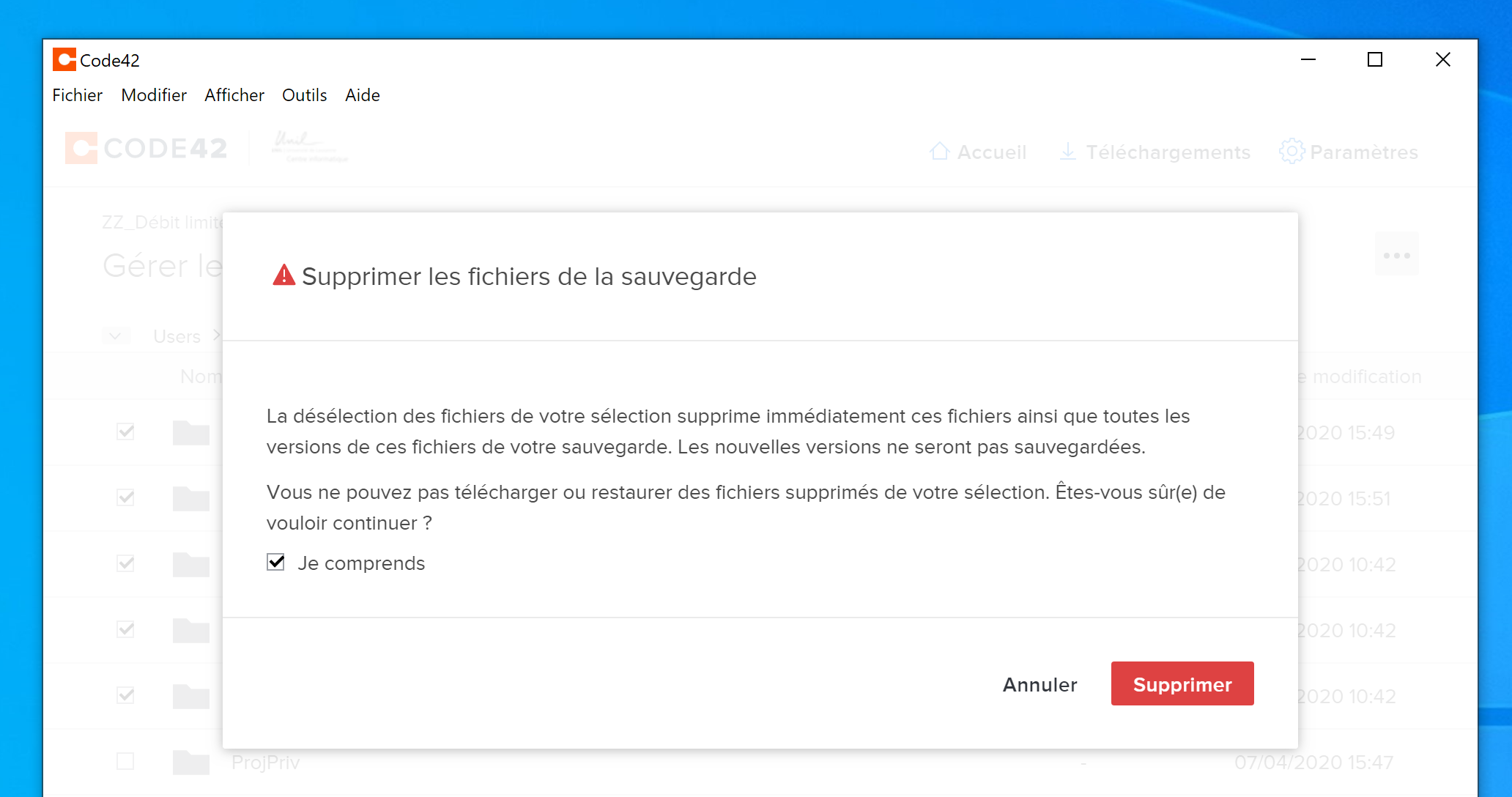
Task: Click the Code42 orange logo in title bar
Action: [64, 60]
